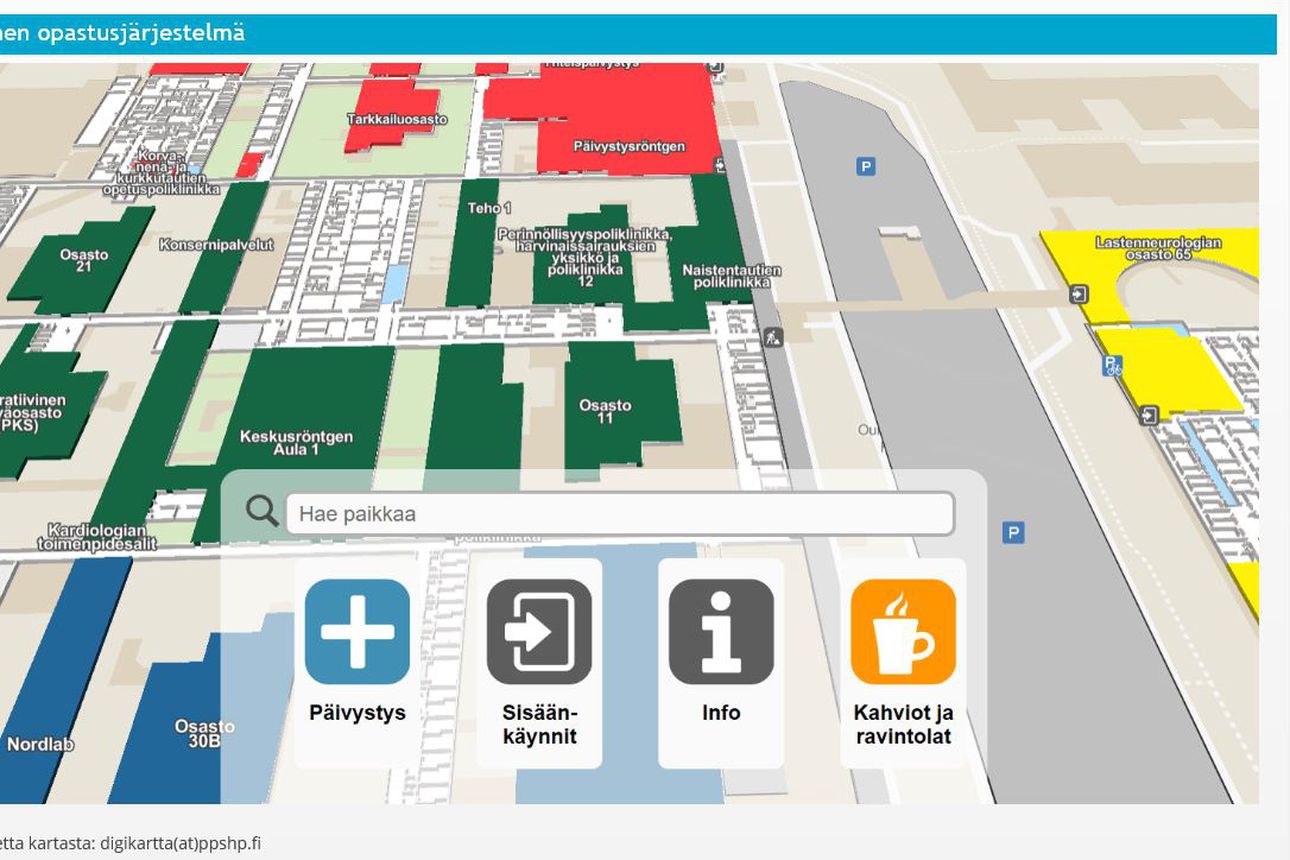This screenshot has width=1290, height=860.
Task: Open the Info shortcut icon
Action: 721,632
